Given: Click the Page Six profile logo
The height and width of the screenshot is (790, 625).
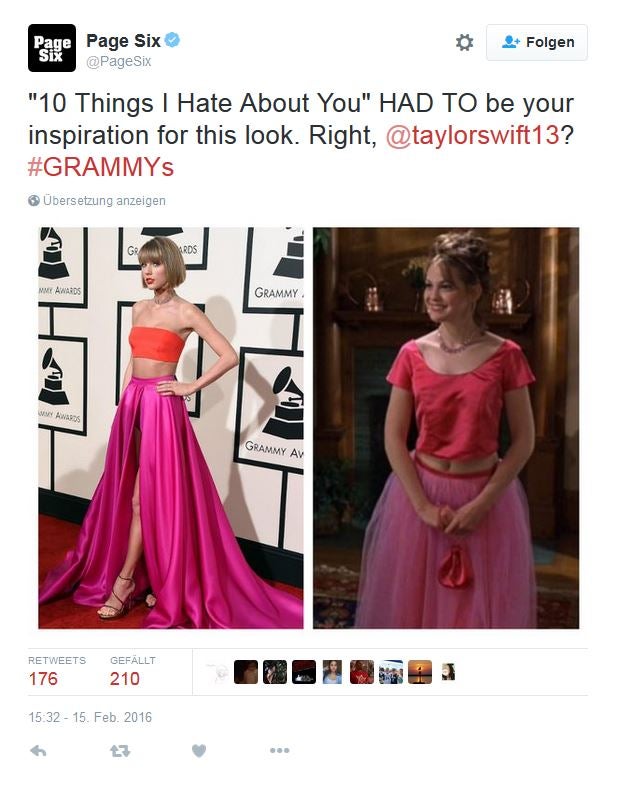Looking at the screenshot, I should click(52, 48).
